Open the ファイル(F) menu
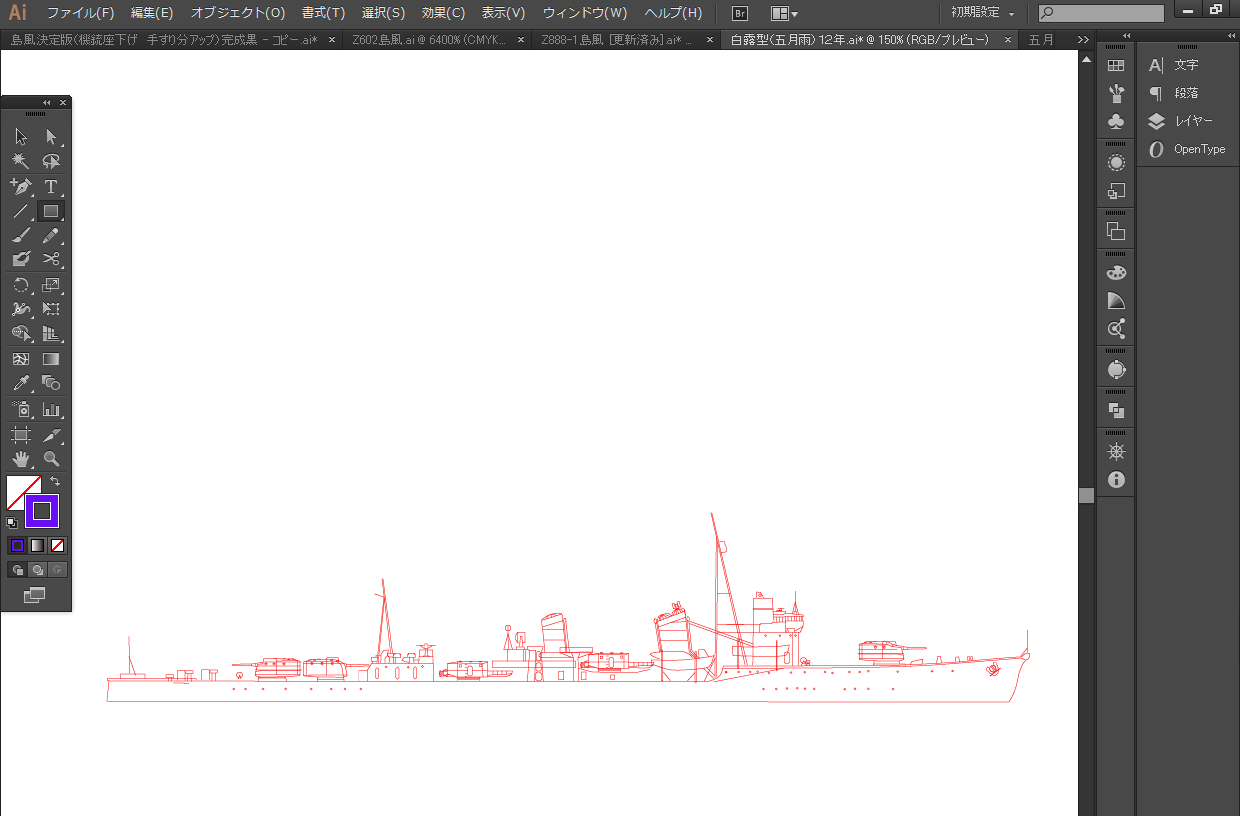Screen dimensions: 1240x816 click(80, 13)
